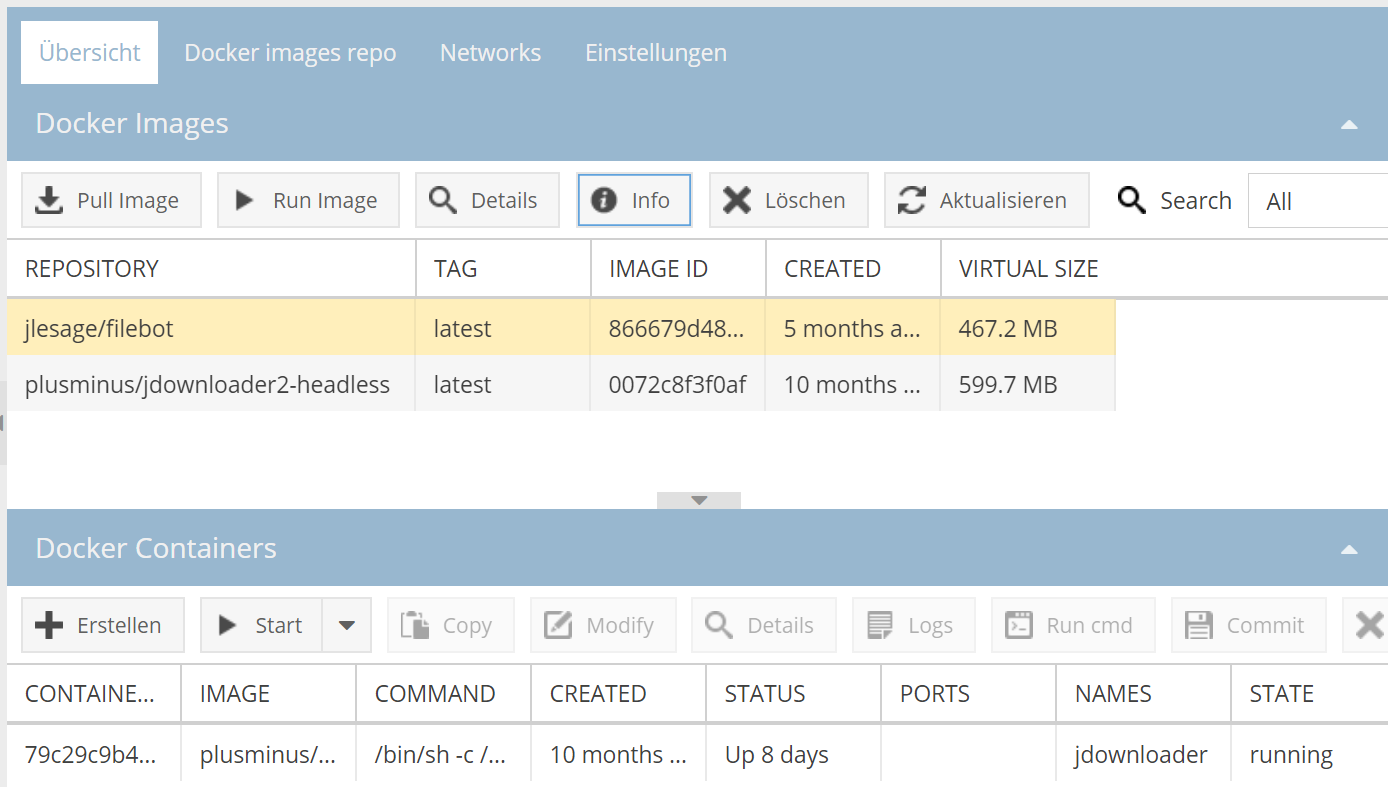Collapse the Docker Containers panel

1349,549
